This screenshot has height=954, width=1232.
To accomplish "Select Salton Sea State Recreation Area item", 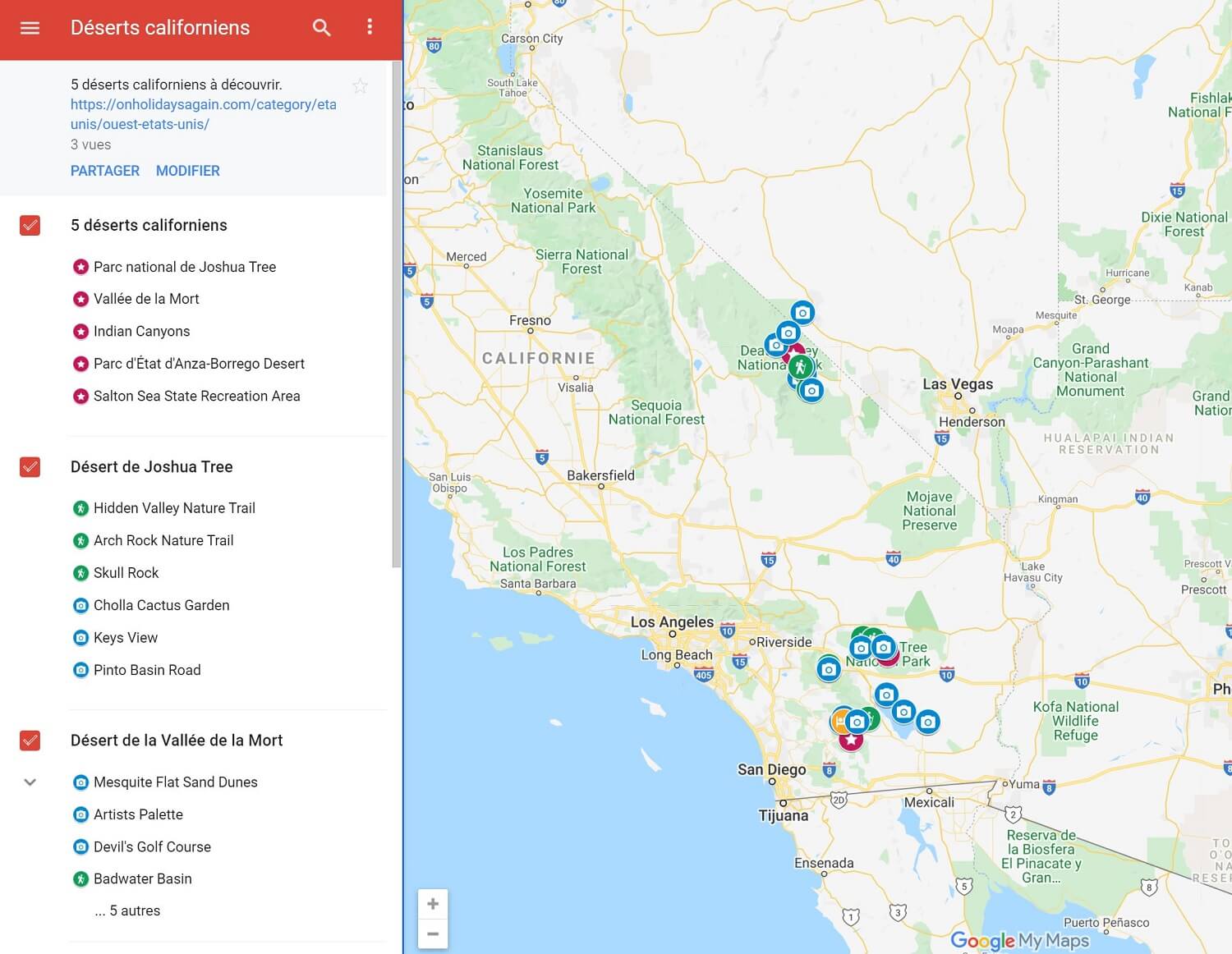I will click(x=197, y=396).
